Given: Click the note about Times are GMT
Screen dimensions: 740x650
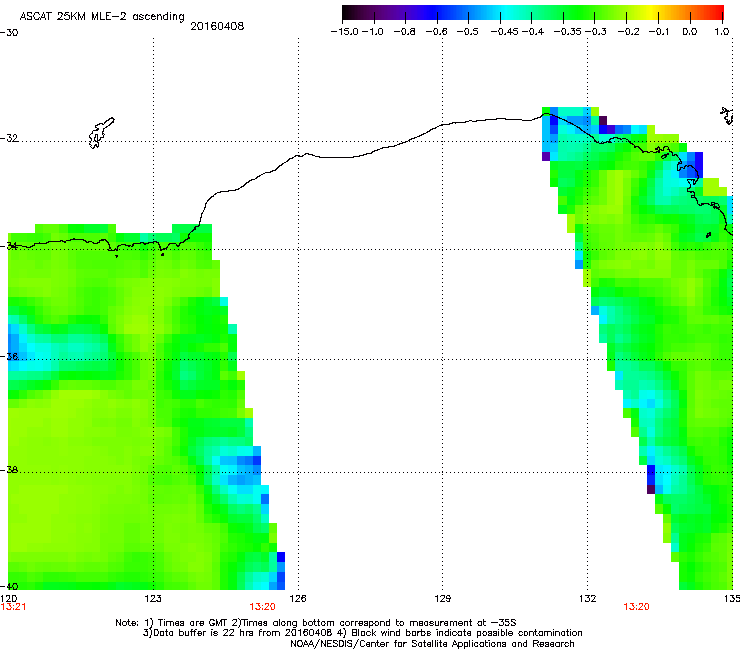Looking at the screenshot, I should (315, 623).
